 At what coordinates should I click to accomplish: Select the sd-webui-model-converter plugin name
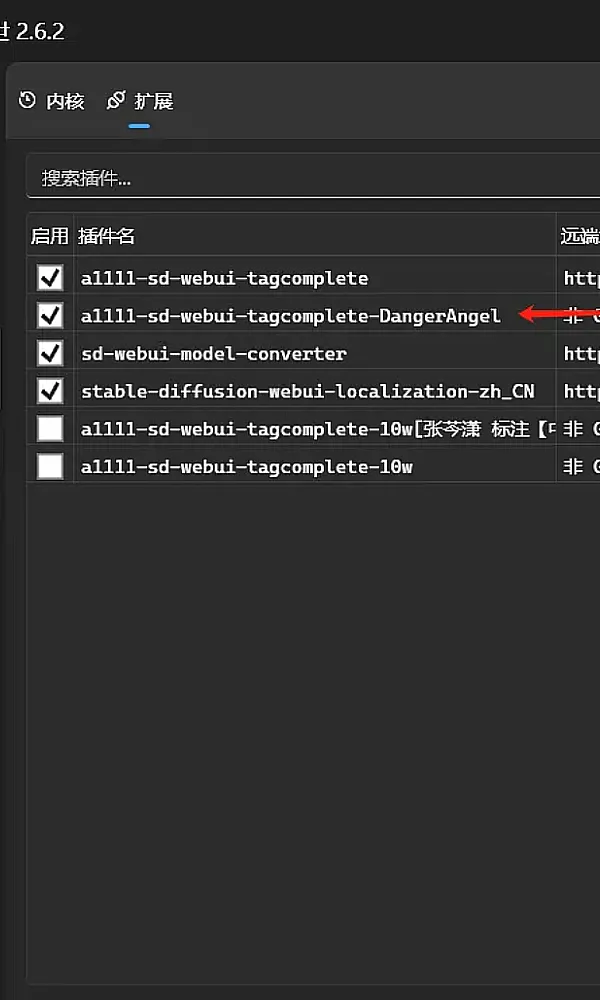point(214,354)
